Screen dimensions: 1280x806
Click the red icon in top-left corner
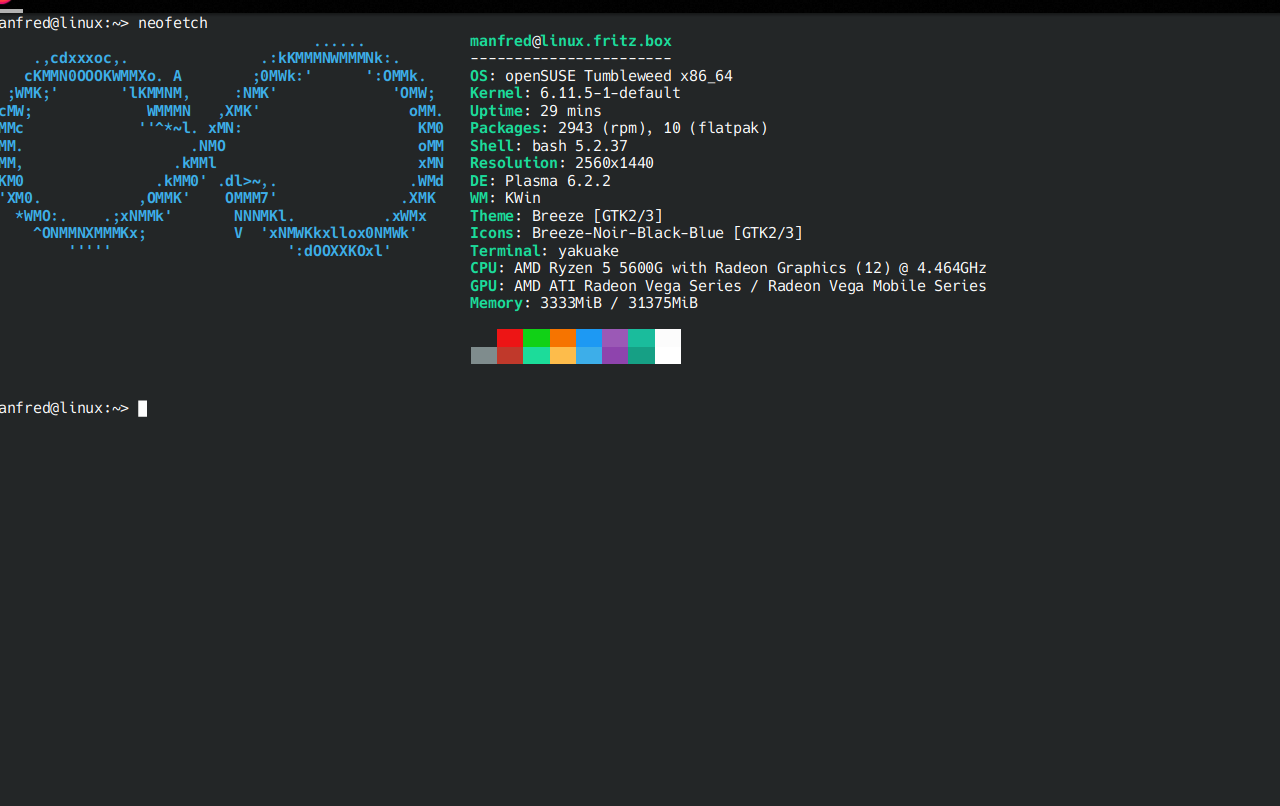4,4
